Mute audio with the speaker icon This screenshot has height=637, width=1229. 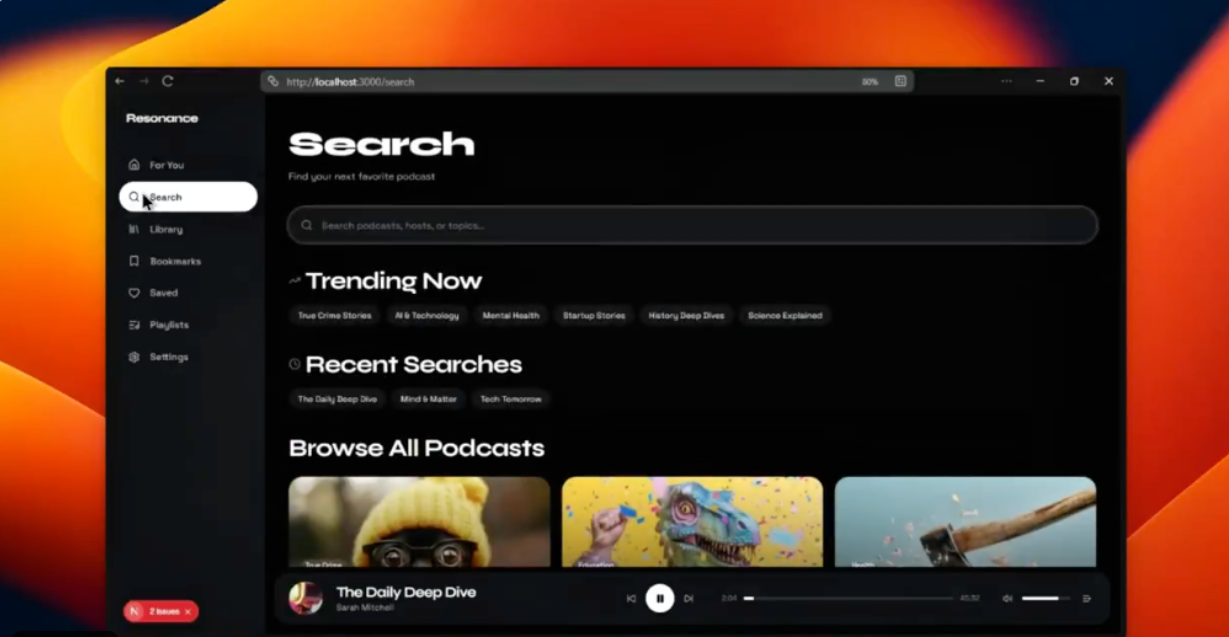(x=1007, y=599)
